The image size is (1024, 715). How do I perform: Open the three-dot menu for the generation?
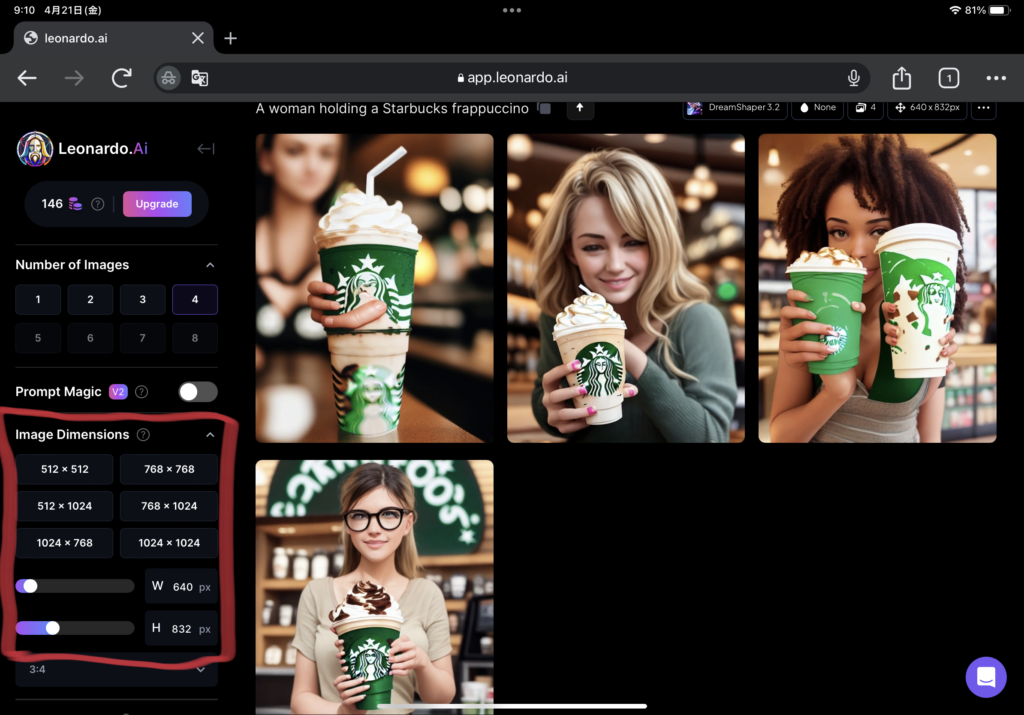983,108
